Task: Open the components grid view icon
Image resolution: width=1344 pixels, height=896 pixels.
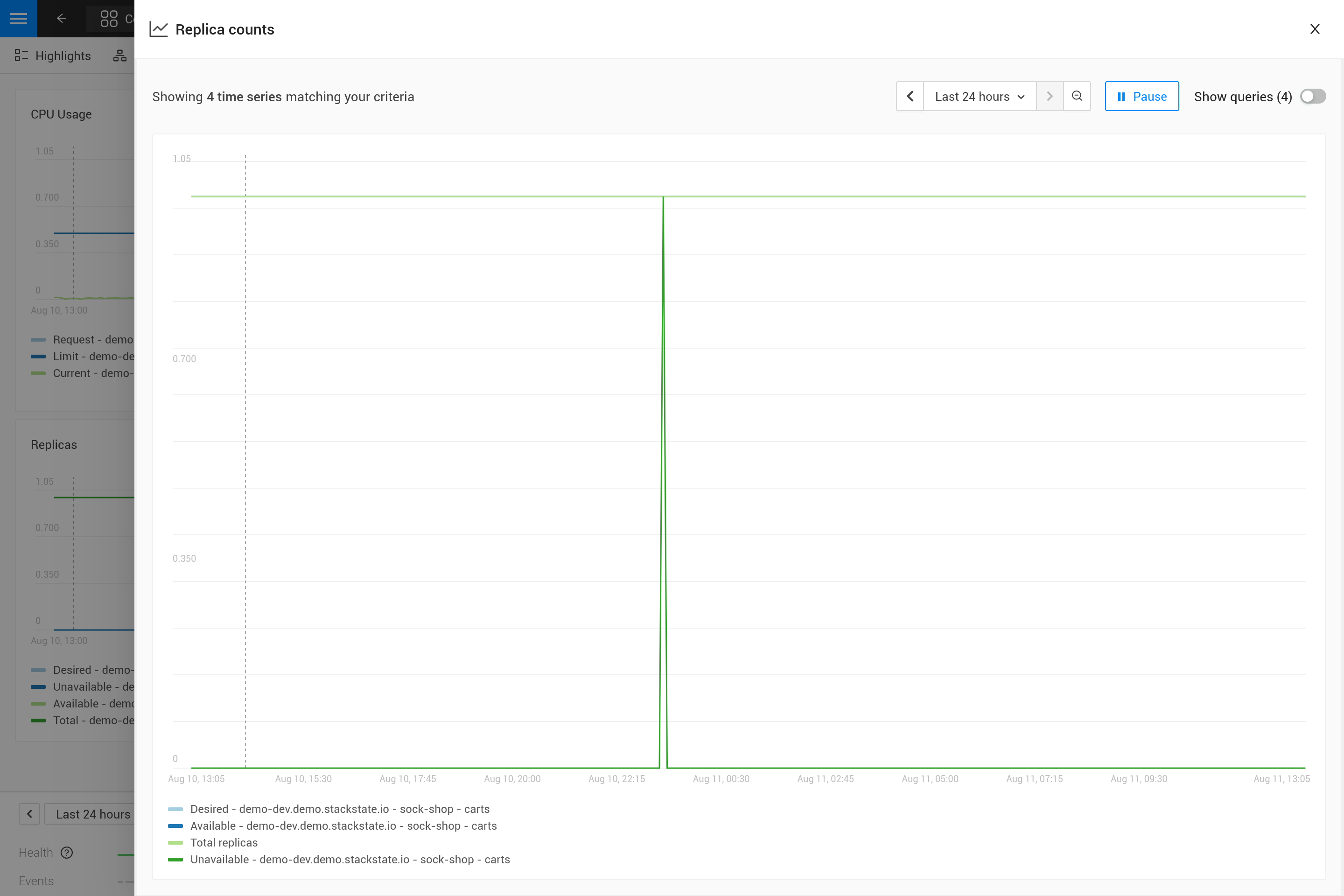Action: coord(110,18)
